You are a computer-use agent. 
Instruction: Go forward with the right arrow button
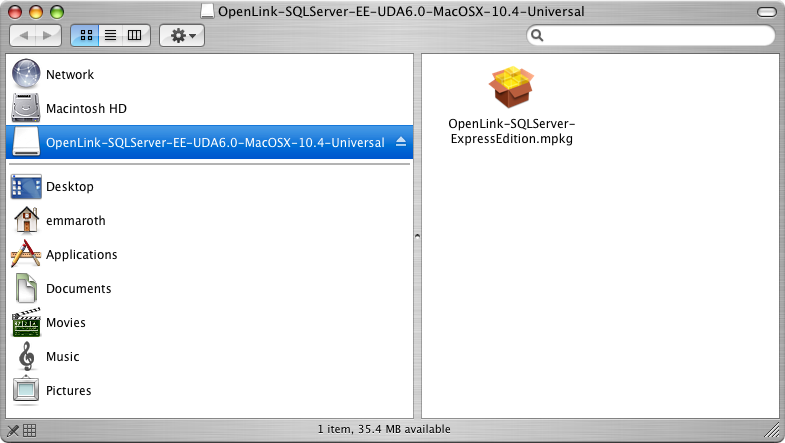pos(48,35)
